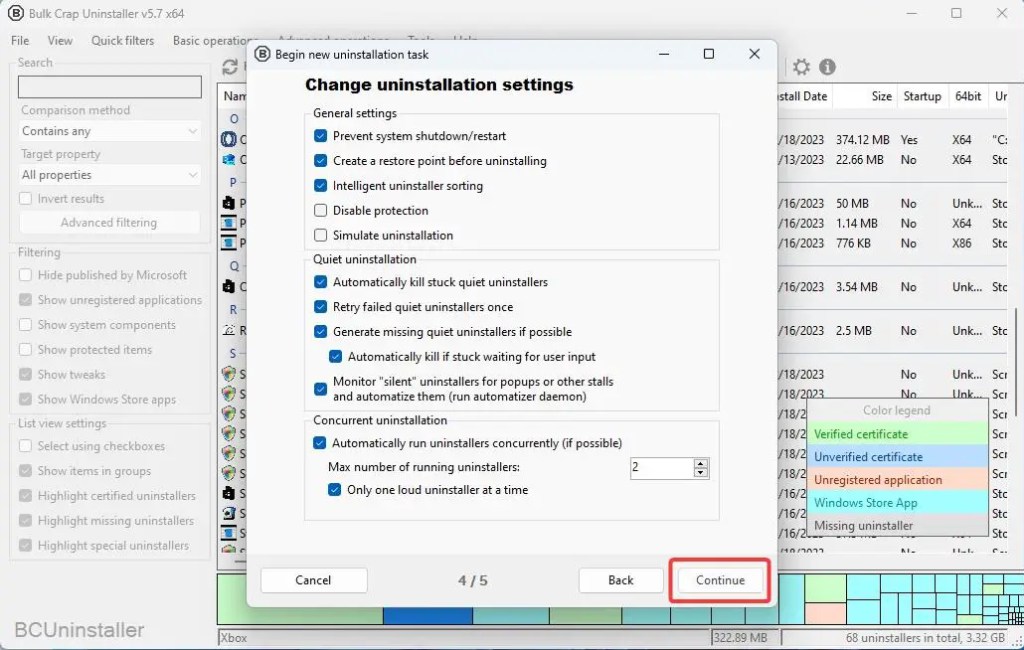Click the blue Unverified certificate legend entry
This screenshot has height=650, width=1024.
click(897, 457)
